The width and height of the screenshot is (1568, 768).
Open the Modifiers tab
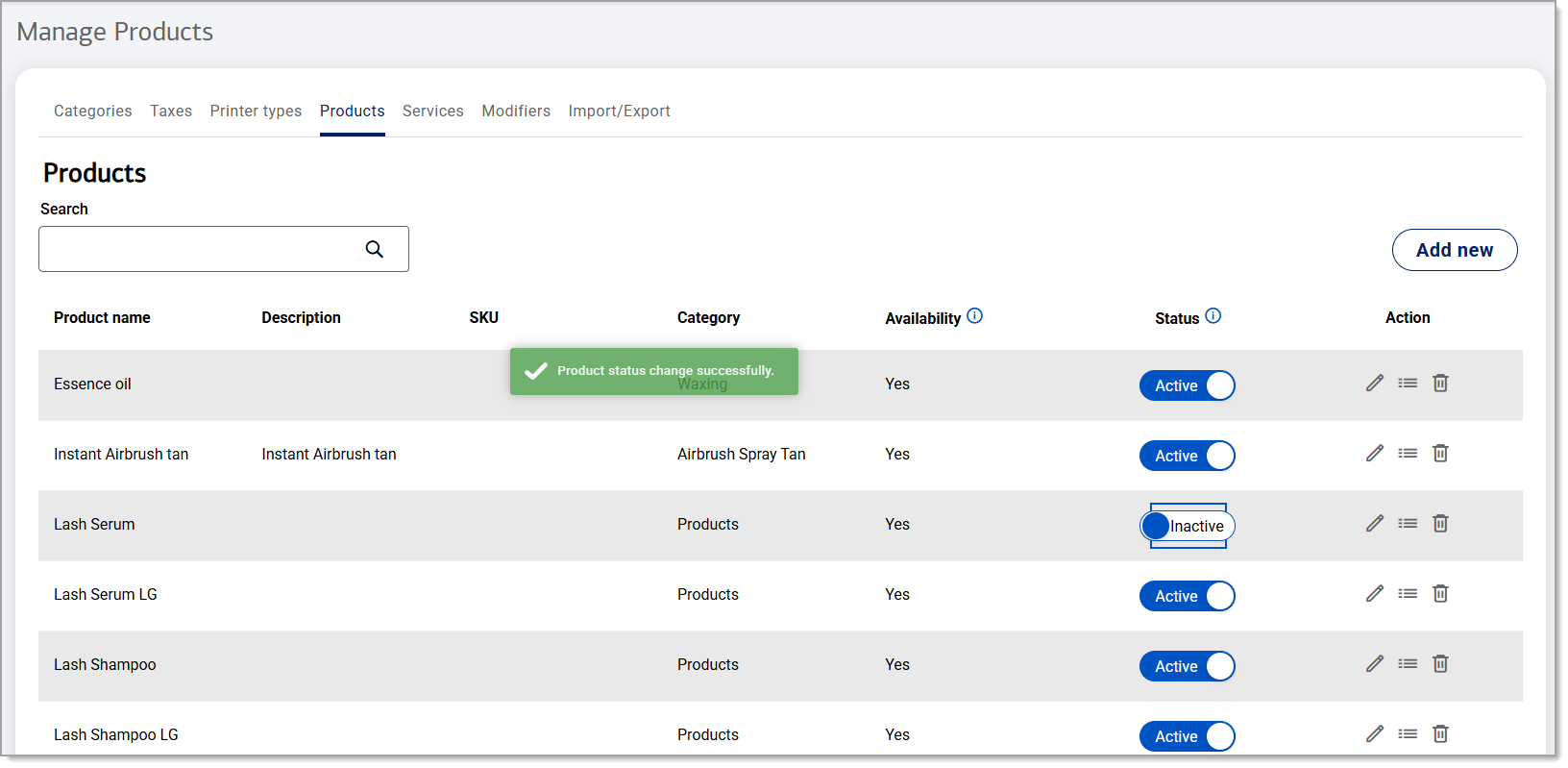point(516,111)
